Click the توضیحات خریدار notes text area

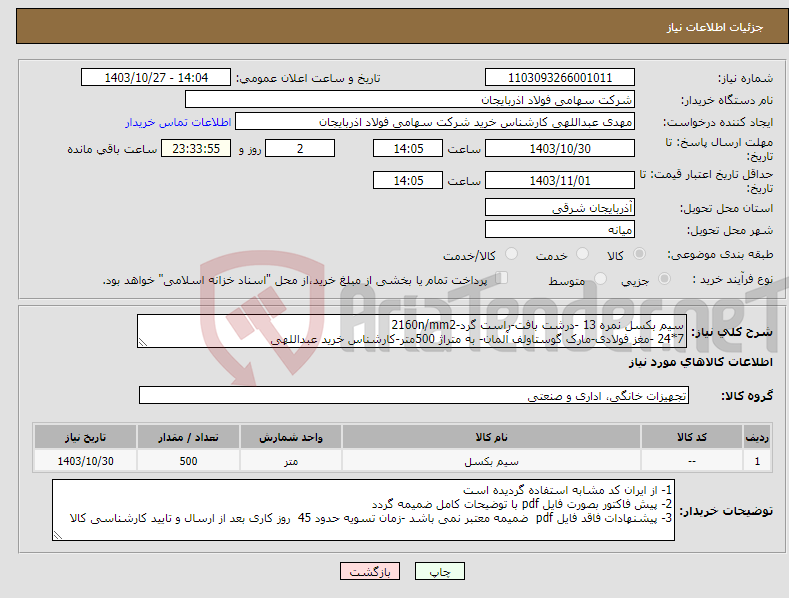coord(363,510)
